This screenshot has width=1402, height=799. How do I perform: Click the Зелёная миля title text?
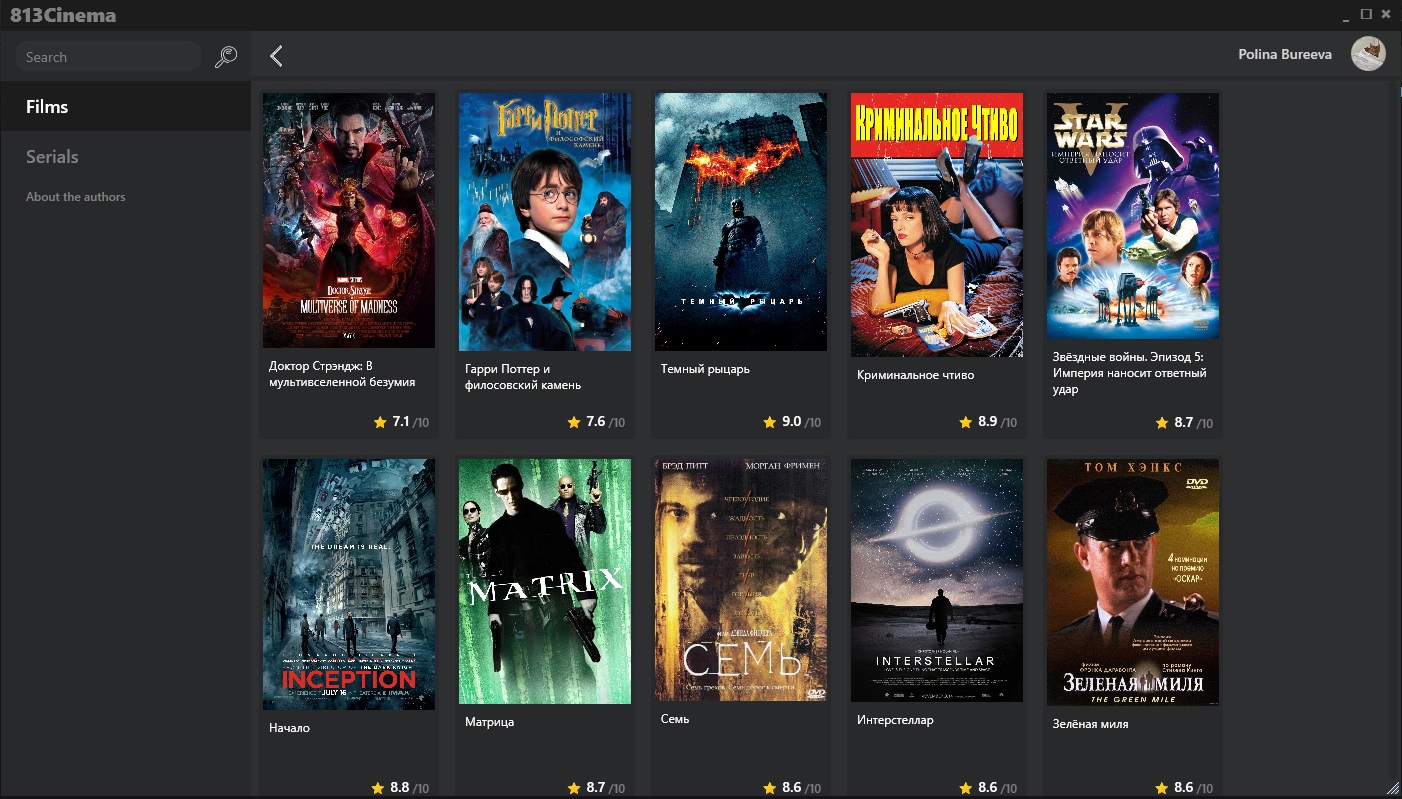pyautogui.click(x=1091, y=724)
